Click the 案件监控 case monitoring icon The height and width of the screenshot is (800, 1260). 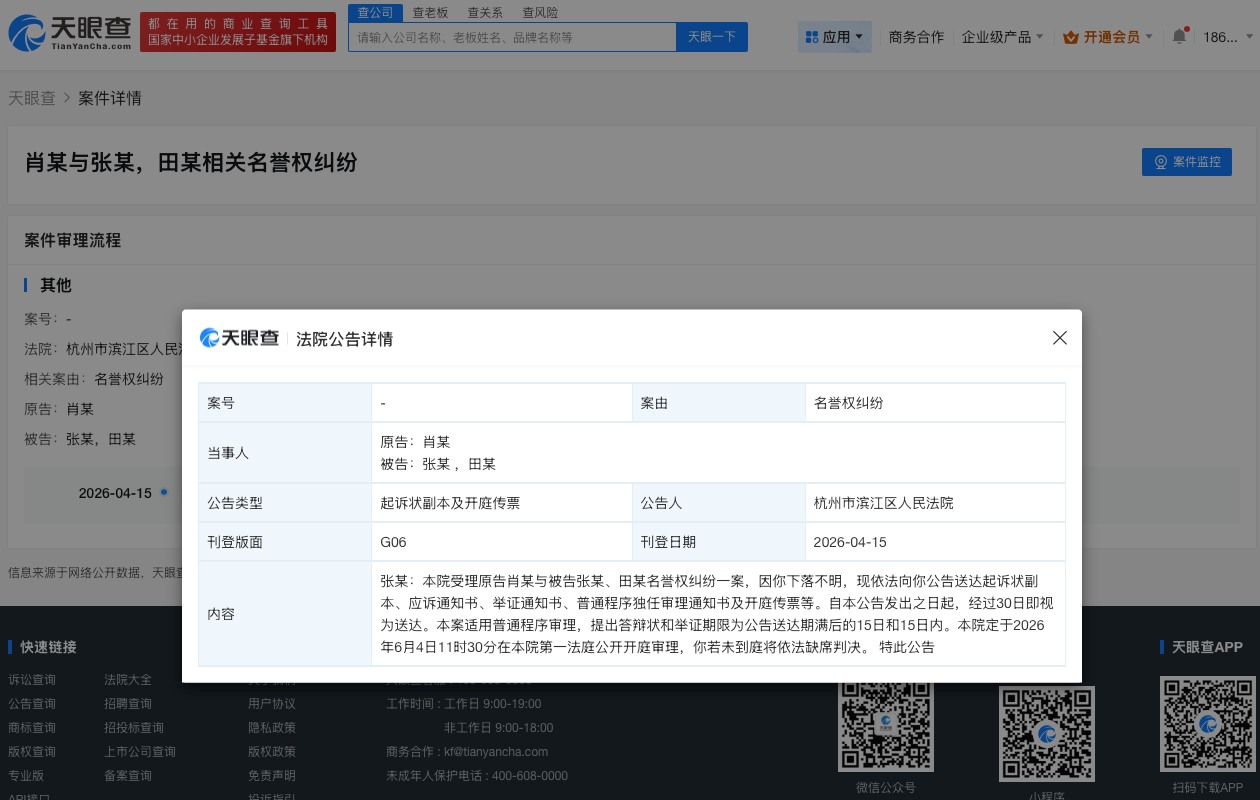(1161, 162)
